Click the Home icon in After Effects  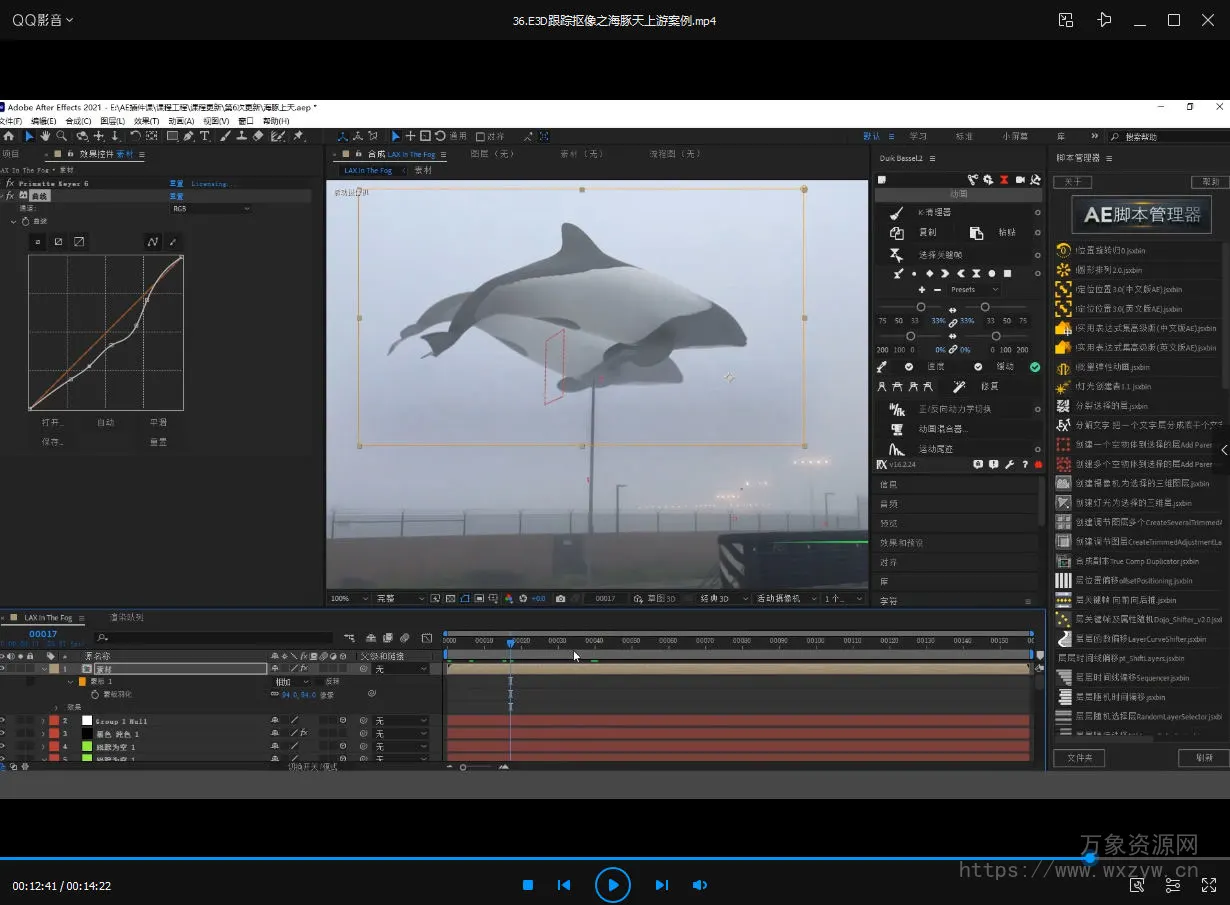pos(9,136)
